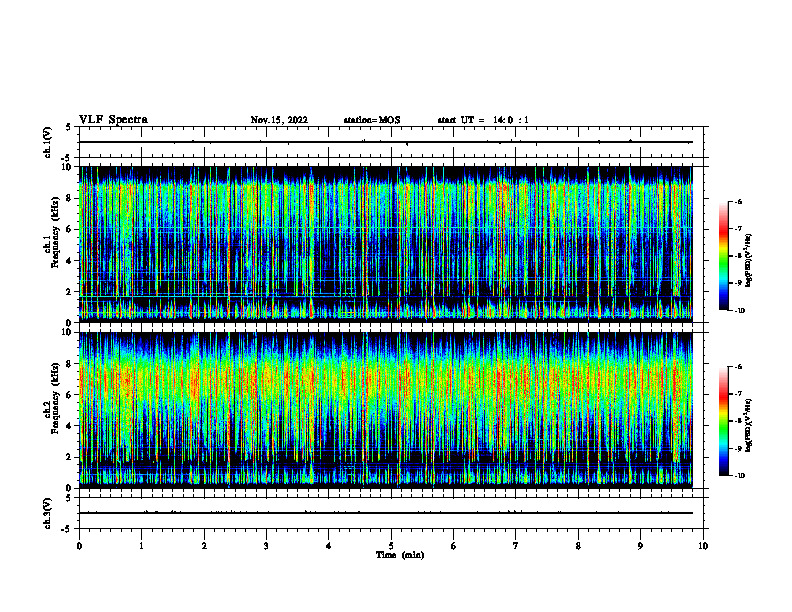
Task: Click time axis tick label '8'
Action: pos(578,546)
